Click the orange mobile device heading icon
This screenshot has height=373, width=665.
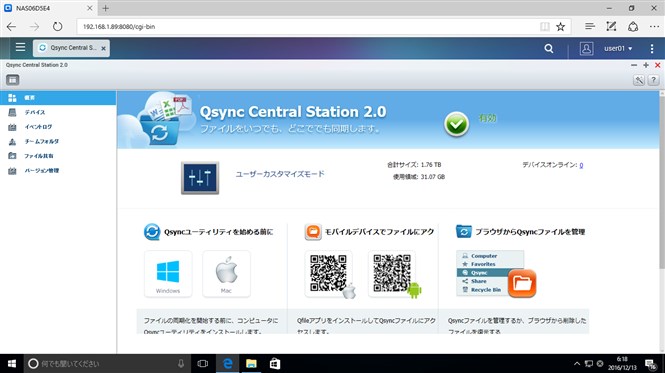pos(313,232)
